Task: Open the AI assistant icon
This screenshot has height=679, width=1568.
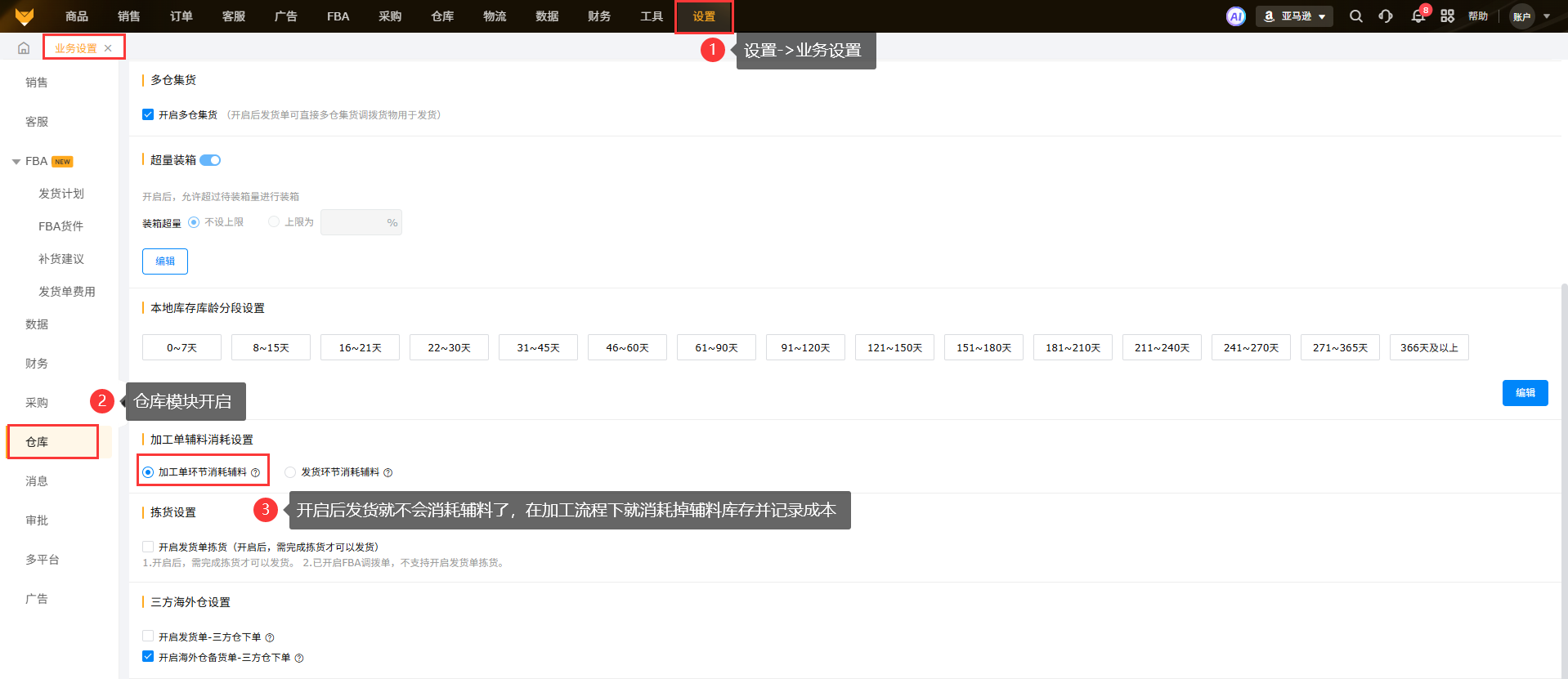Action: point(1236,16)
